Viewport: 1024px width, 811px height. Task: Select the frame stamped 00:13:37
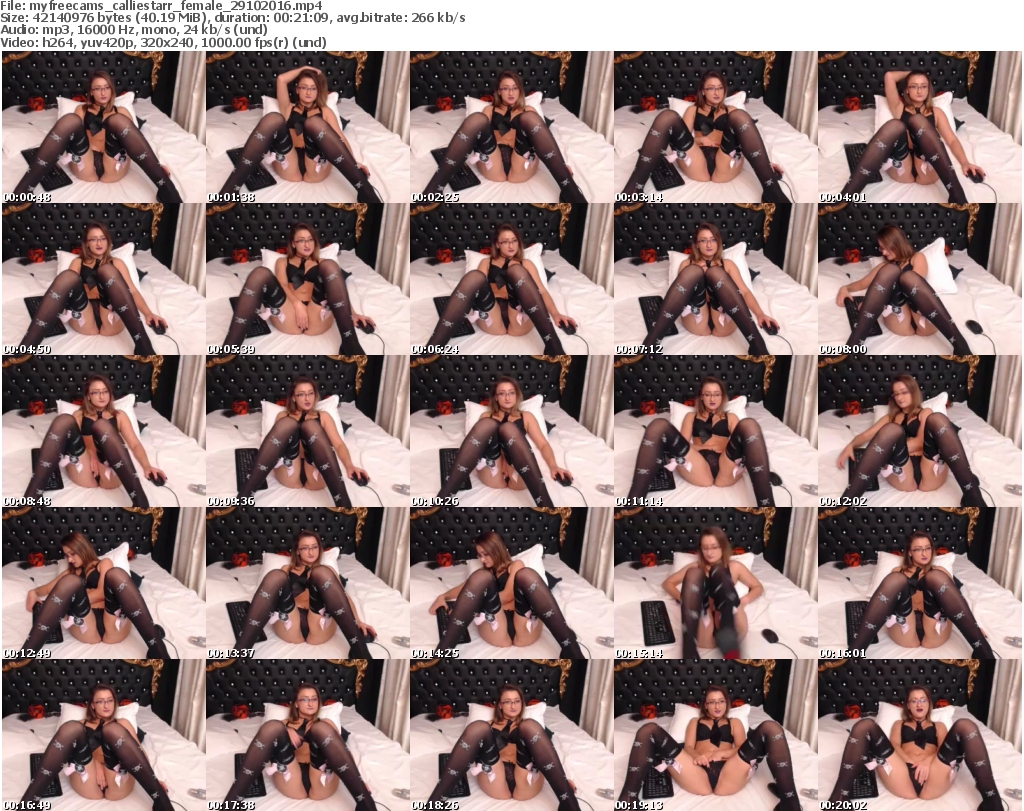tap(308, 584)
